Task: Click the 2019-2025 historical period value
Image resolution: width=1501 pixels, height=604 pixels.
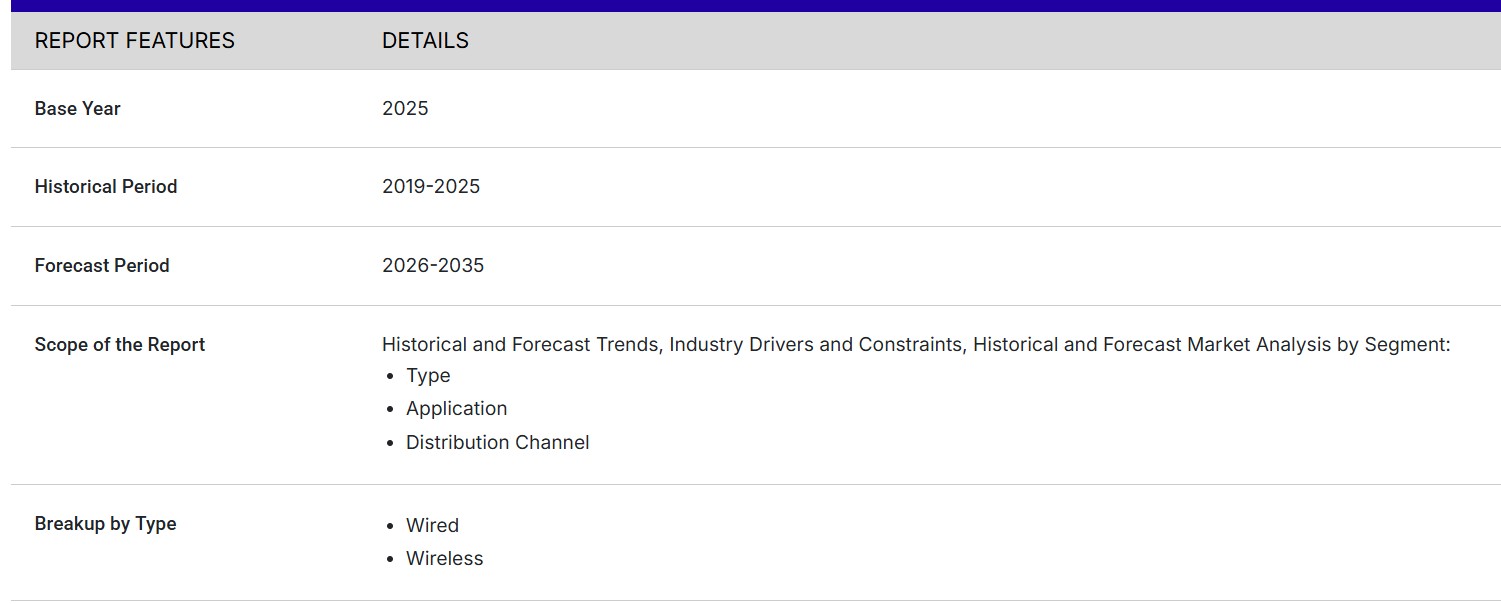Action: pyautogui.click(x=431, y=187)
